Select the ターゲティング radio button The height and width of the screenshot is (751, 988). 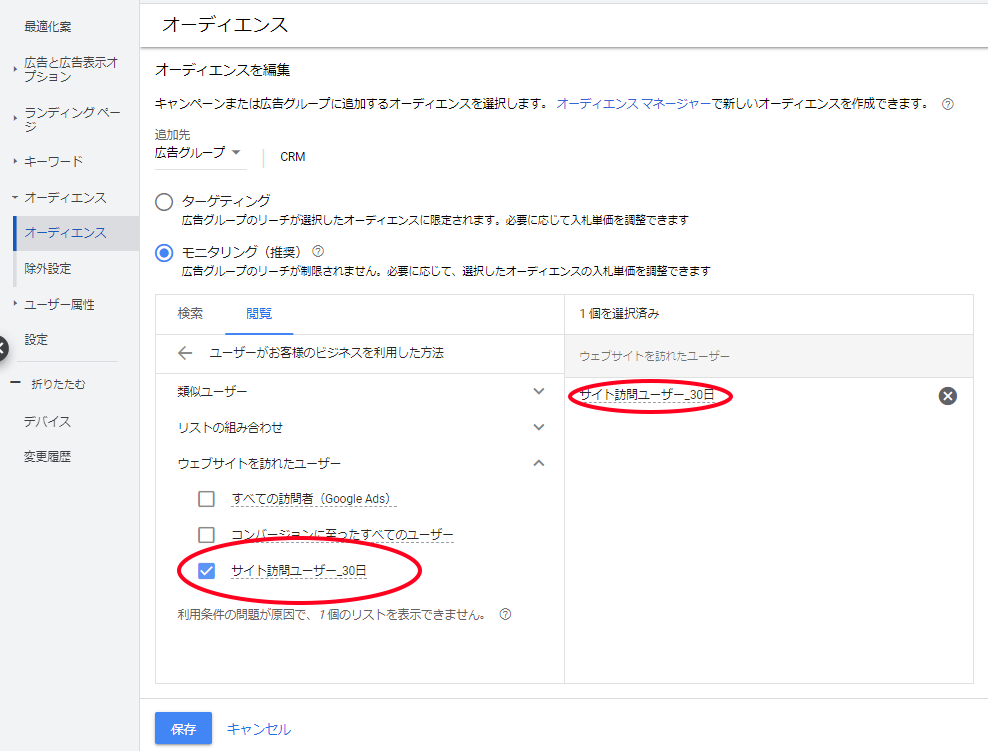[164, 202]
